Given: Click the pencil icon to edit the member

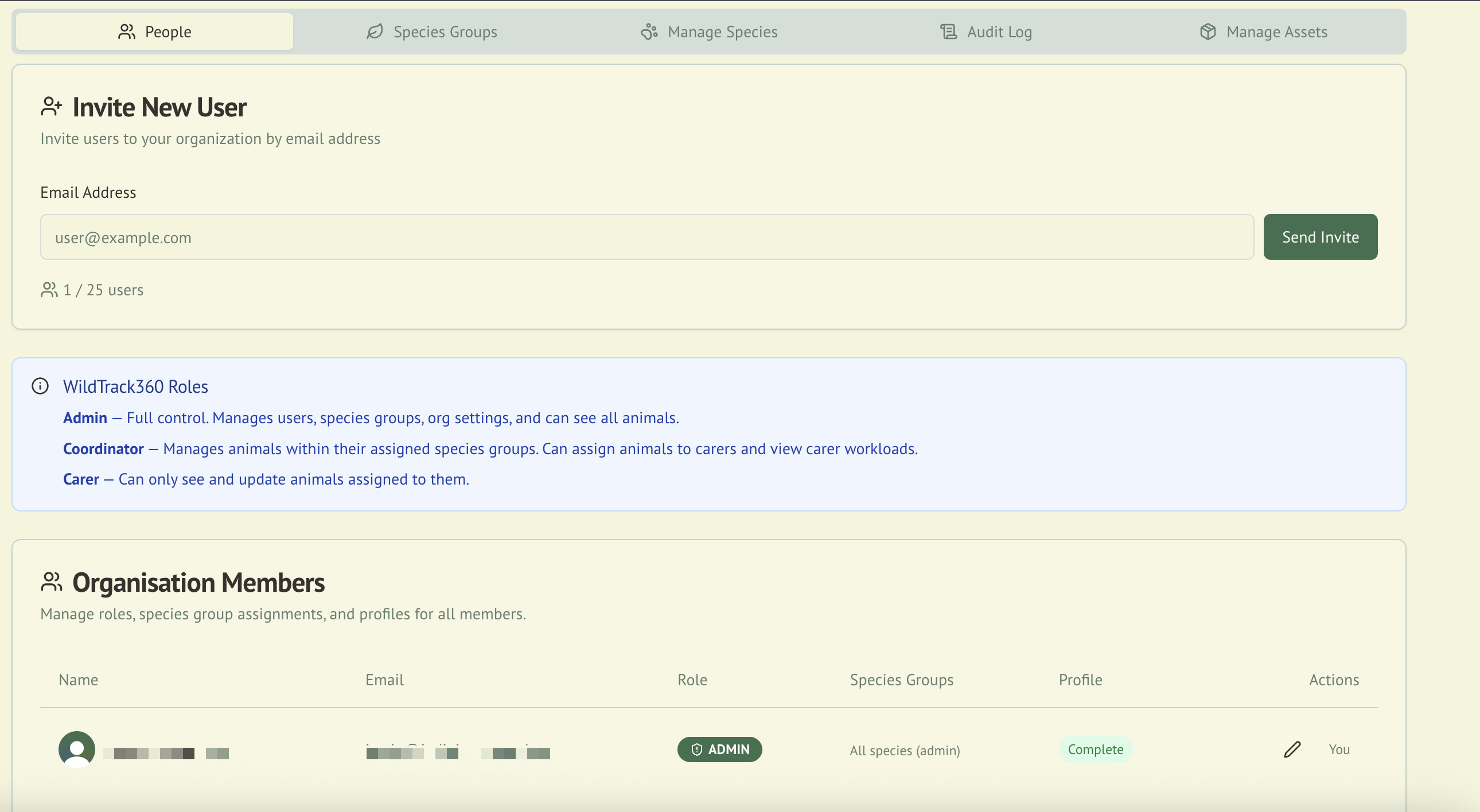Looking at the screenshot, I should click(1292, 749).
